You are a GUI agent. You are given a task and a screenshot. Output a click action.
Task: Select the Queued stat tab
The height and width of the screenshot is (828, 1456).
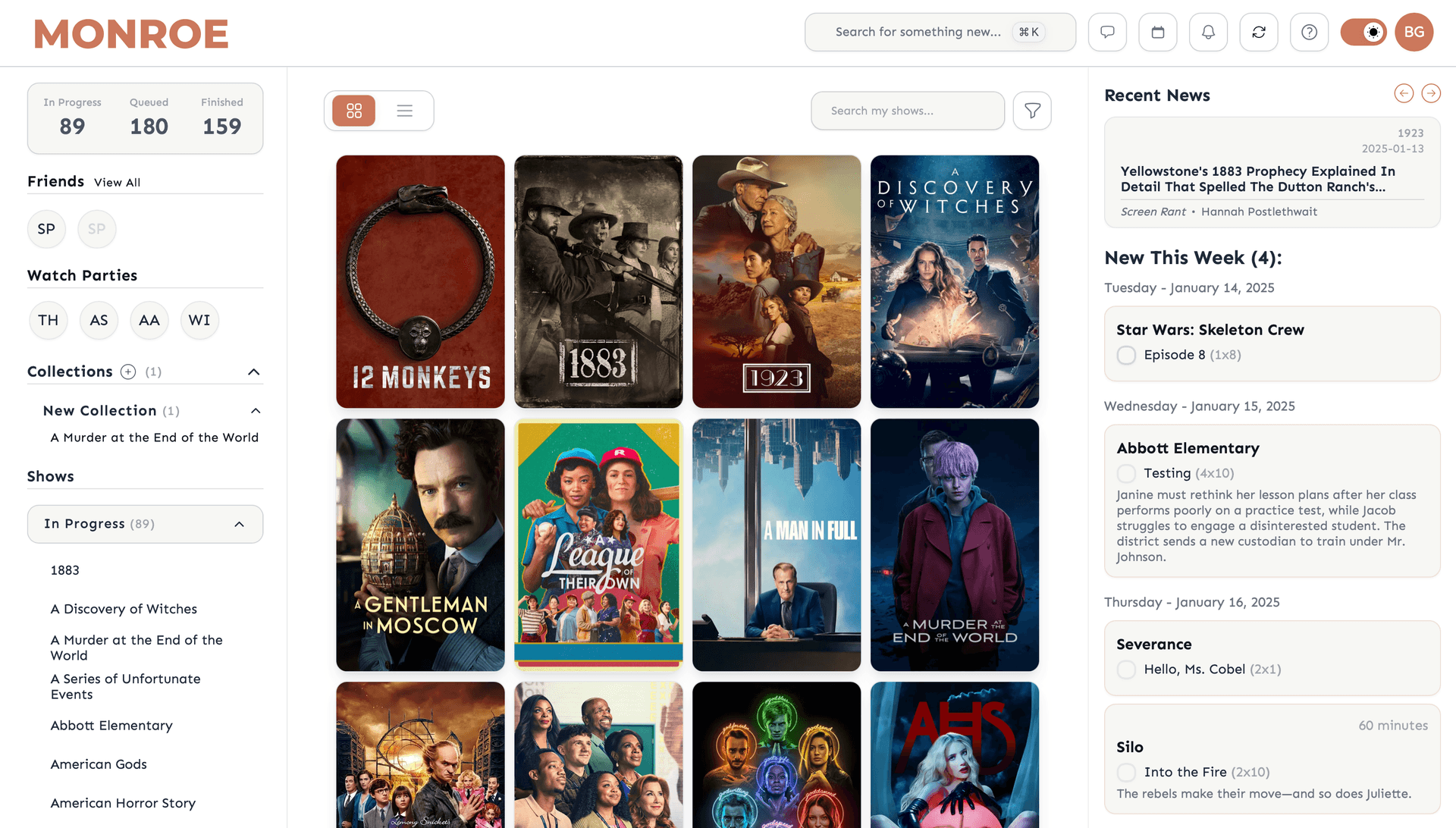coord(149,118)
